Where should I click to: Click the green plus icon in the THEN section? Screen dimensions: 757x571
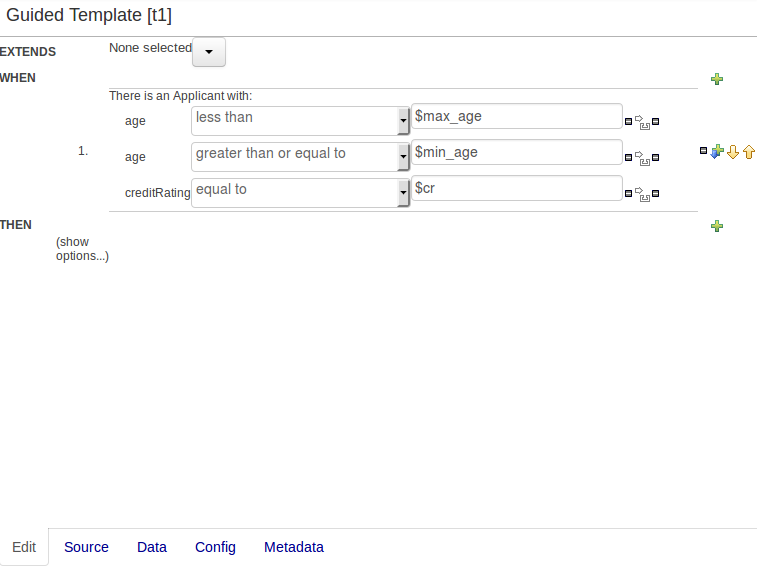click(x=717, y=227)
